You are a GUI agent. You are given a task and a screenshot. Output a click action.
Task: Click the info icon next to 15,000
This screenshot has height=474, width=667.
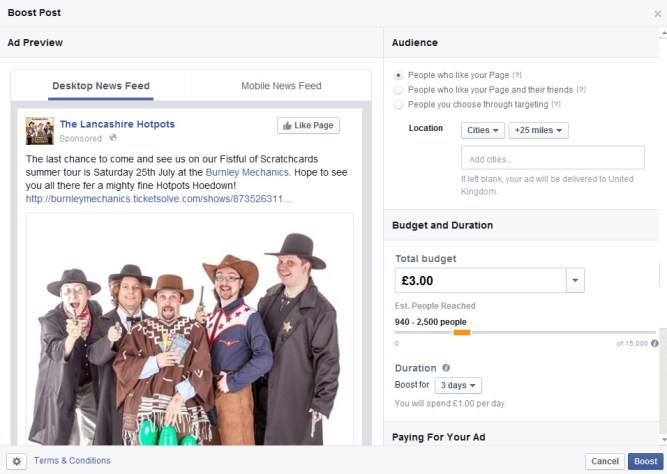(x=655, y=343)
